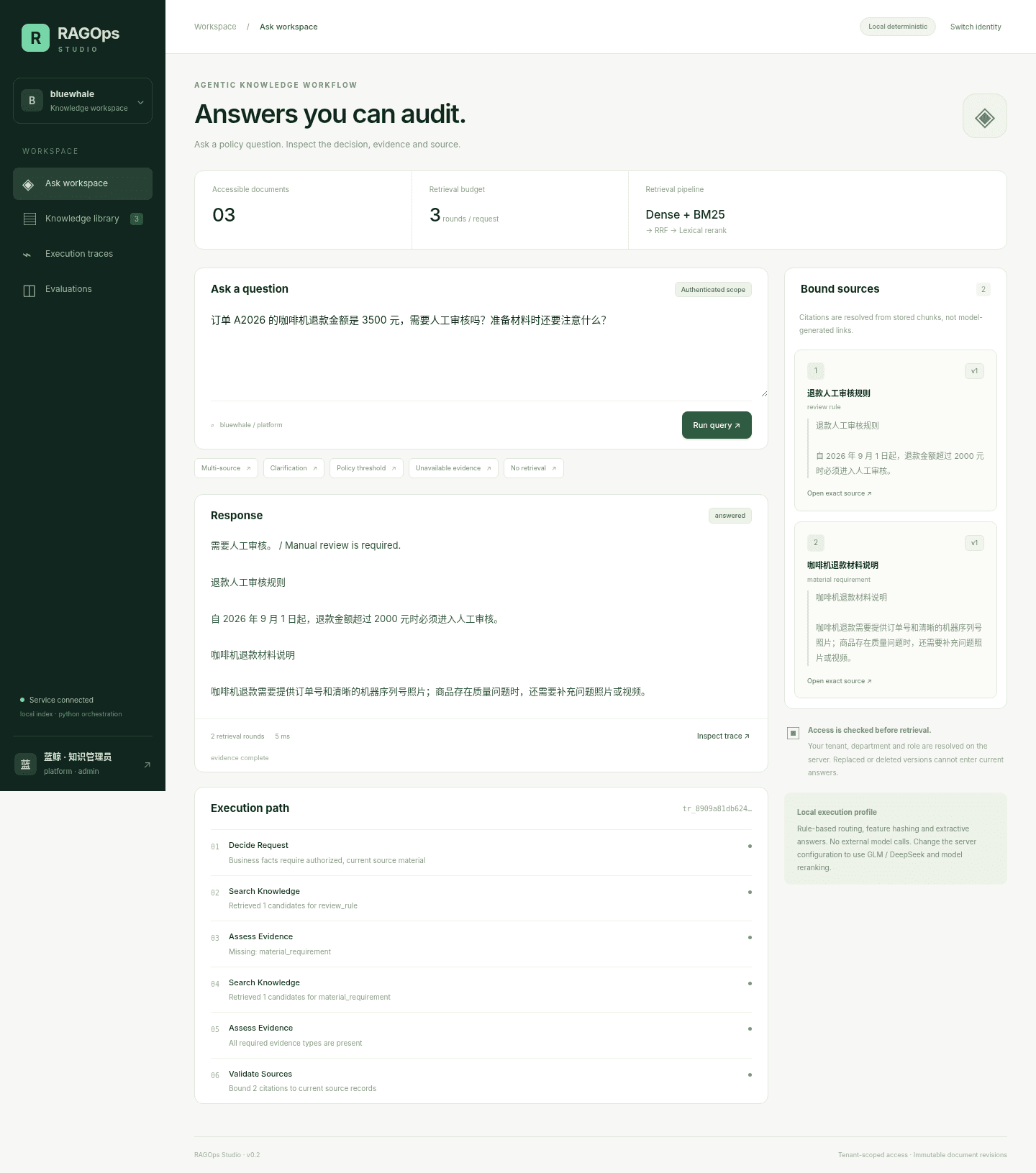Click the access check shield icon
The height and width of the screenshot is (1173, 1036).
point(793,734)
